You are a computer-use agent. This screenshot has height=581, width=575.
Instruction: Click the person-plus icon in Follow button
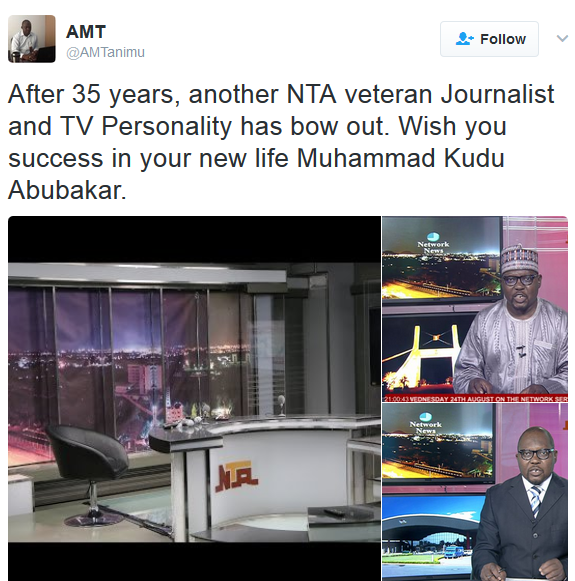tap(465, 39)
